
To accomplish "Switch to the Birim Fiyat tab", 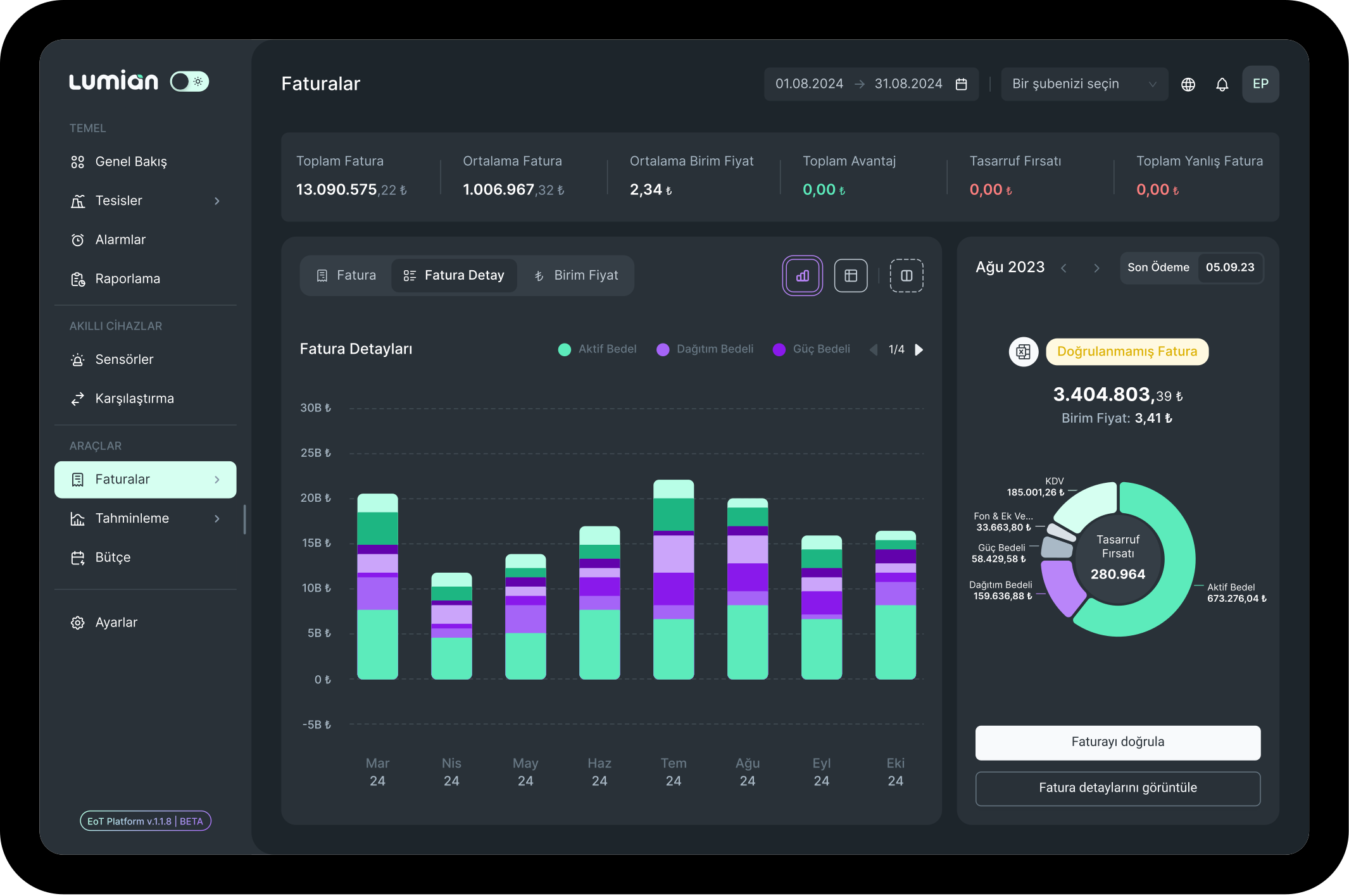I will click(576, 276).
